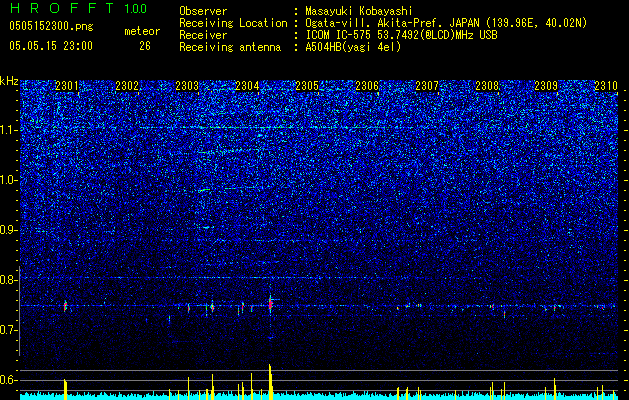
Task: Click the meteor label
Action: [x=142, y=31]
